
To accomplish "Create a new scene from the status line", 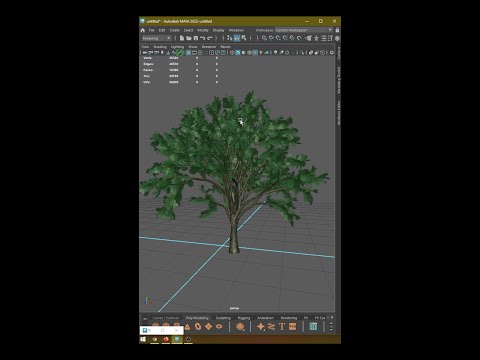I will pos(182,38).
